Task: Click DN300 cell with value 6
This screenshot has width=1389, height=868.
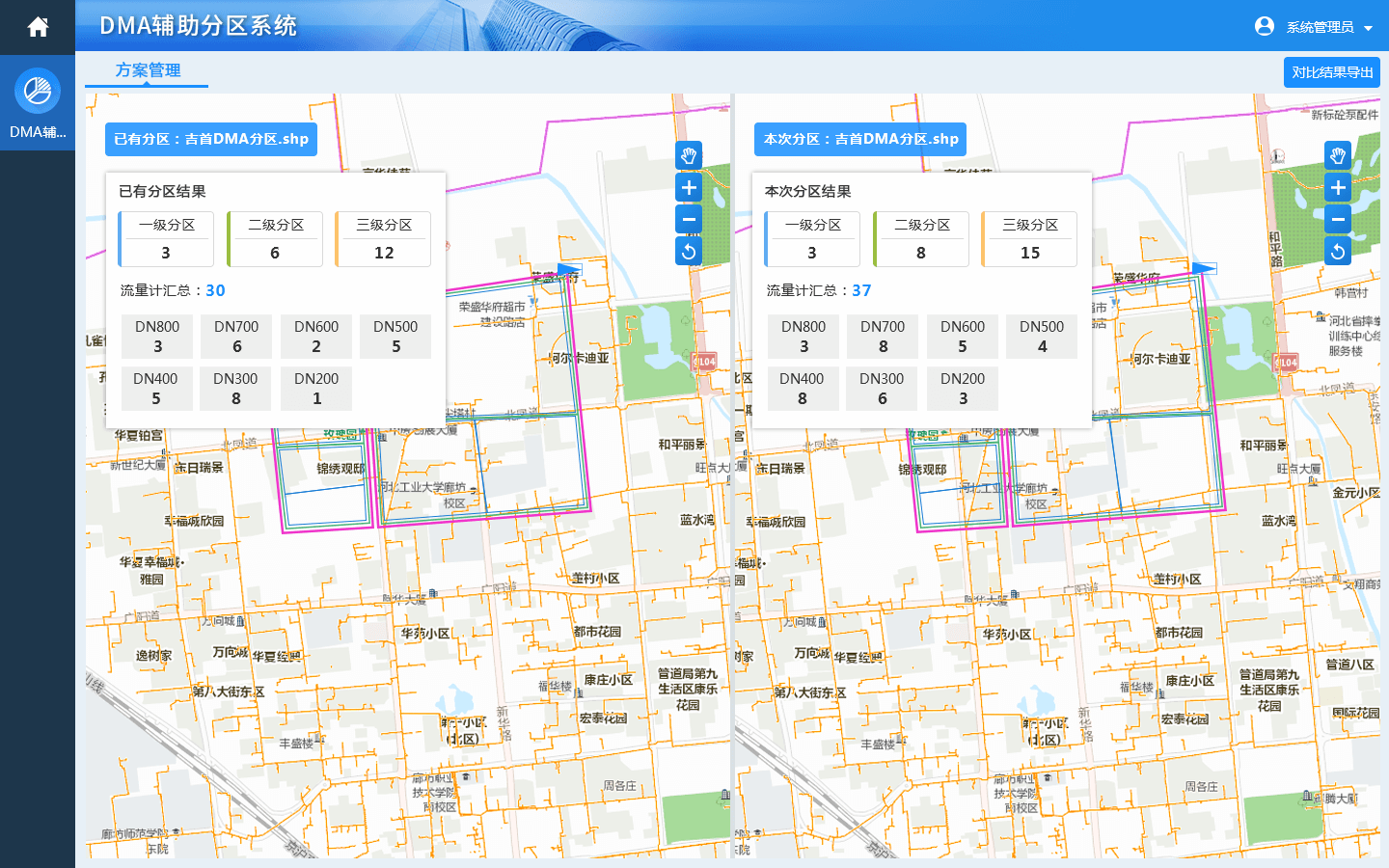Action: pos(883,389)
